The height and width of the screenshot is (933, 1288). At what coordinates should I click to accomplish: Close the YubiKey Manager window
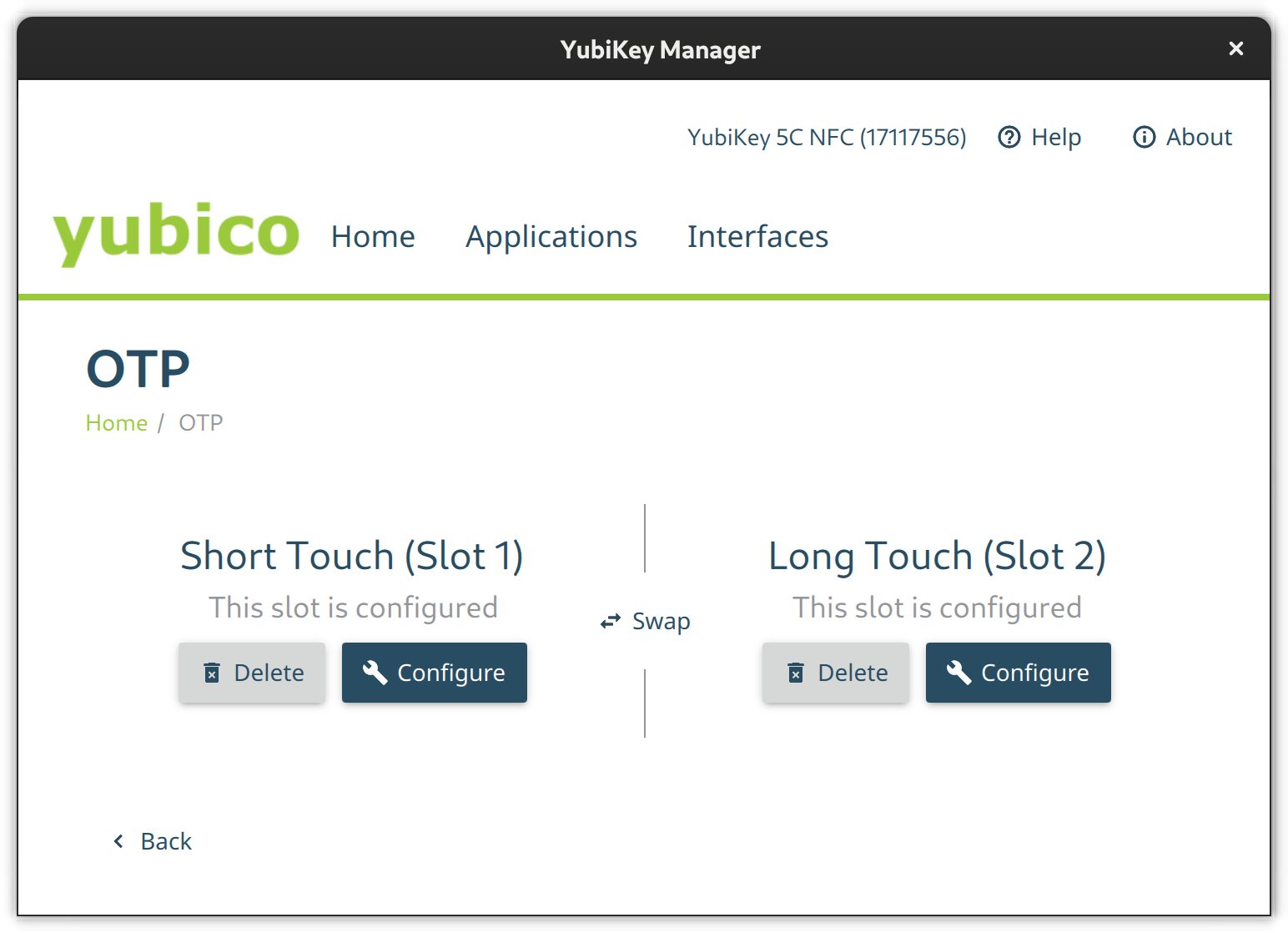(1236, 49)
